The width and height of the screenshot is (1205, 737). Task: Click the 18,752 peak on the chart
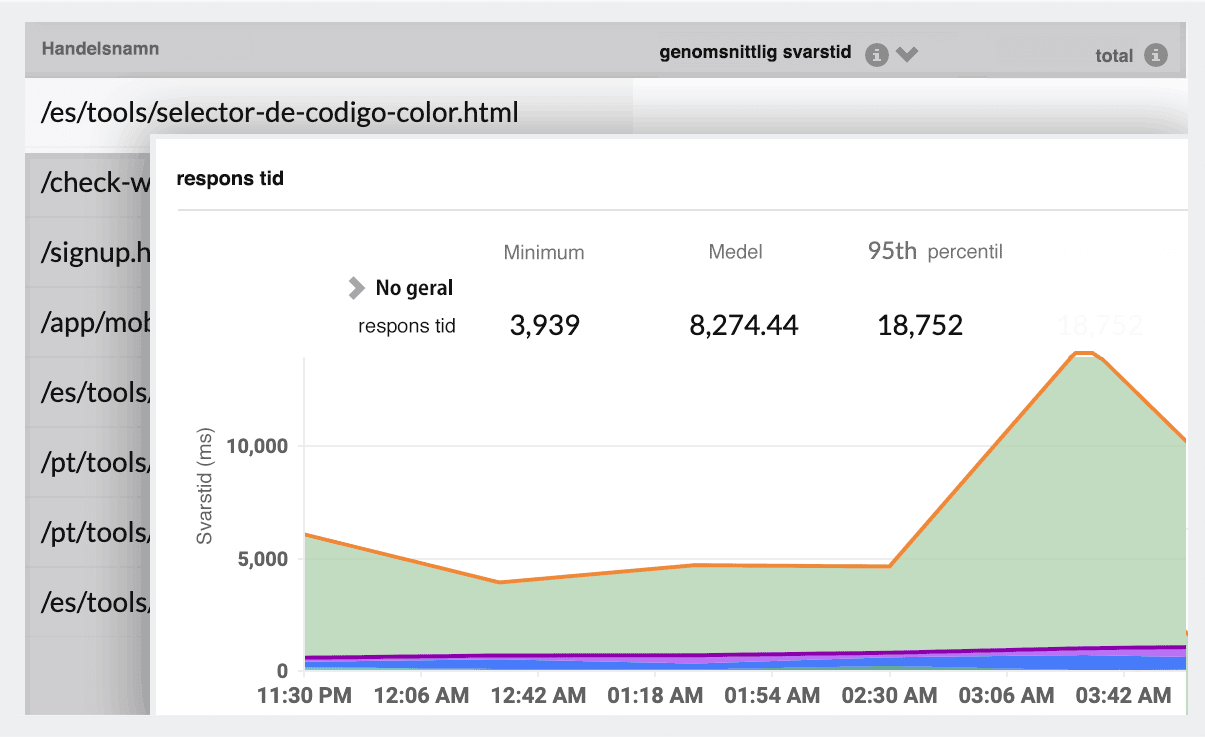pos(1084,353)
